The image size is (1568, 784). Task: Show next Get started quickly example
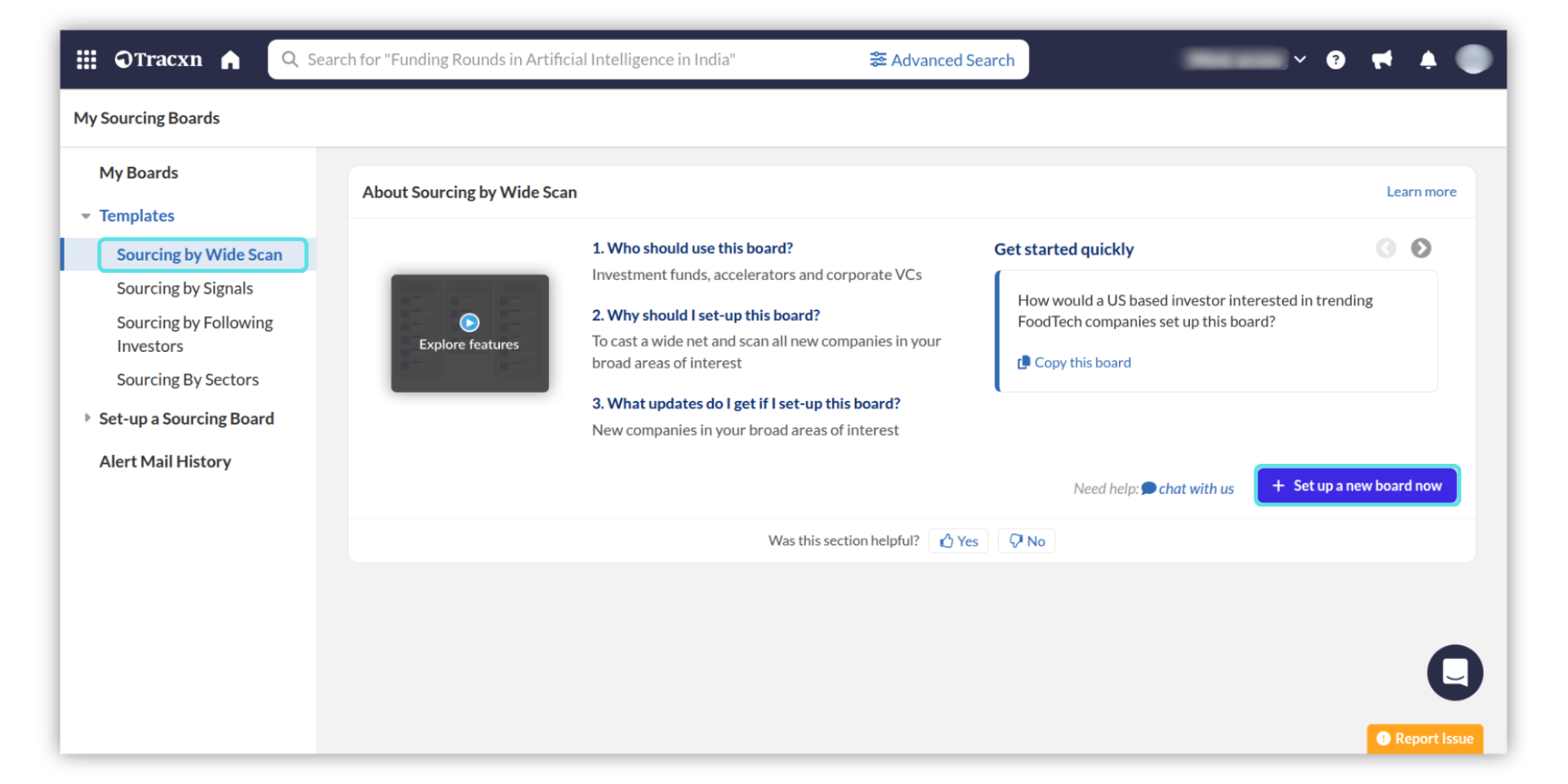1421,248
